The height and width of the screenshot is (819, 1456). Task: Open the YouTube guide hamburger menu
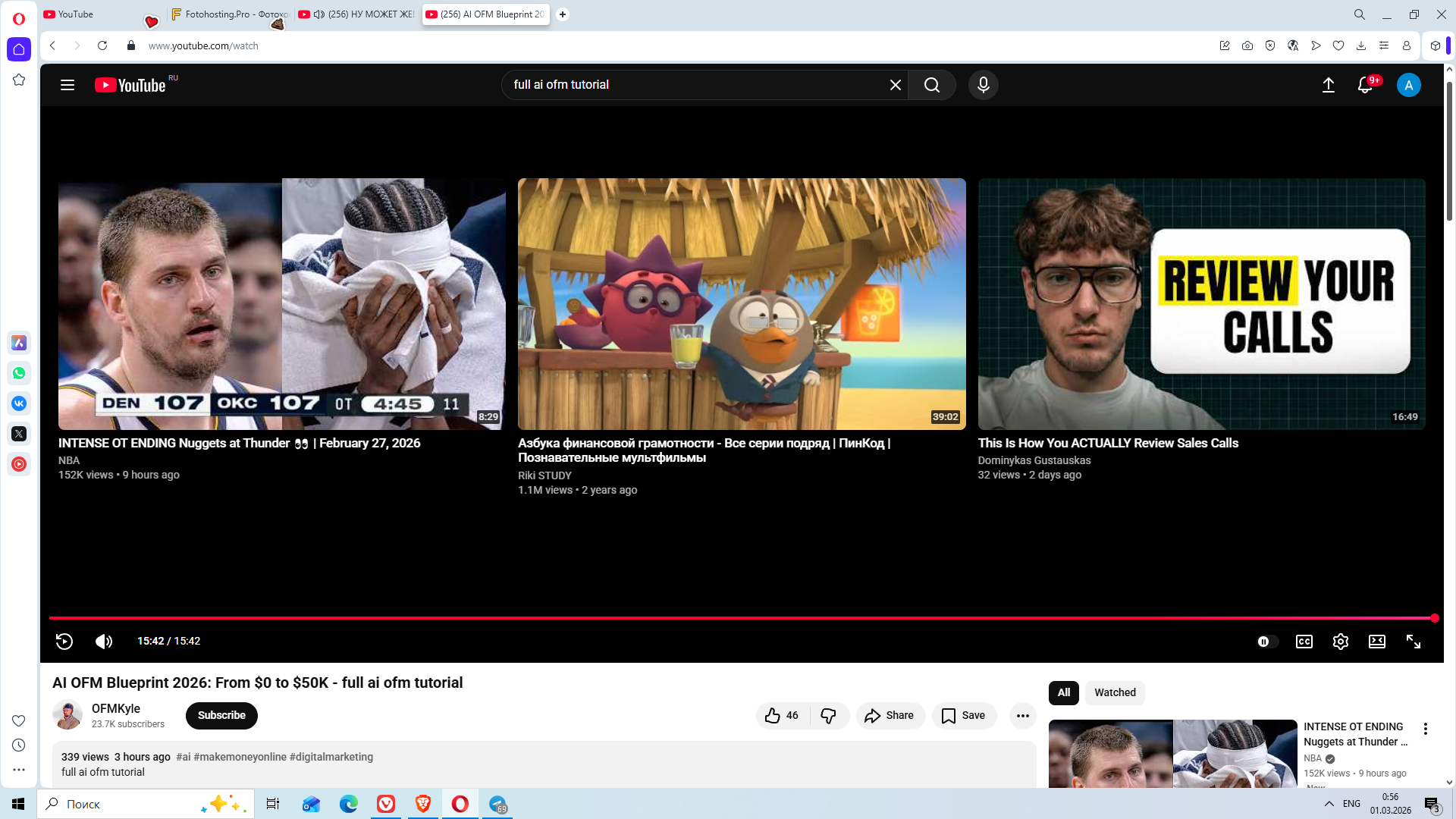tap(67, 85)
